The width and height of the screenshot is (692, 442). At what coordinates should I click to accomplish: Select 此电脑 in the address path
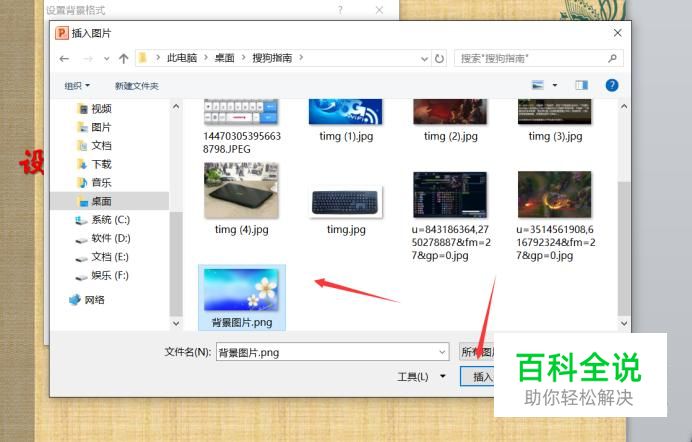click(x=181, y=58)
